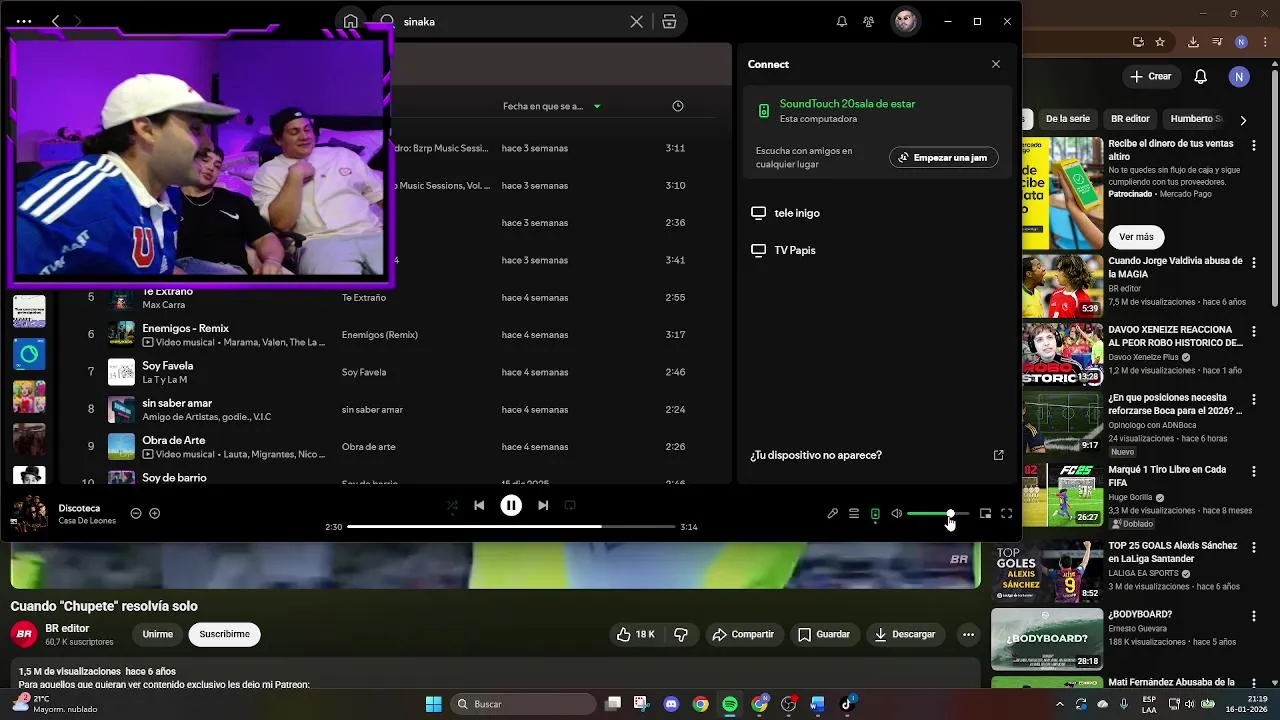Enter Spotify full screen mode

coord(1007,514)
